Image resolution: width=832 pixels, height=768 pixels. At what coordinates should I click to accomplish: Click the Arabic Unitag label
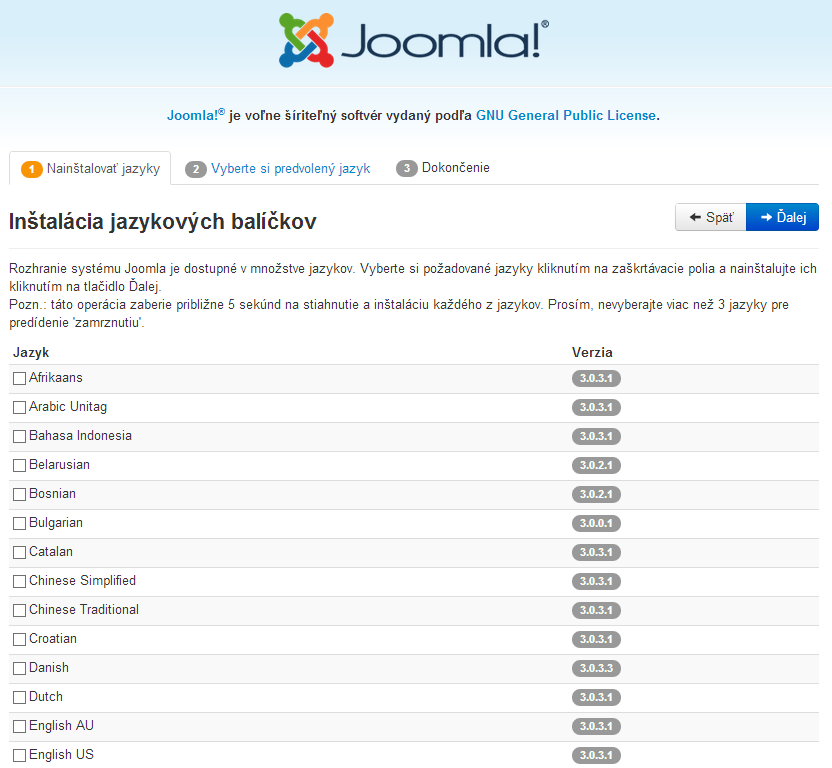click(68, 407)
